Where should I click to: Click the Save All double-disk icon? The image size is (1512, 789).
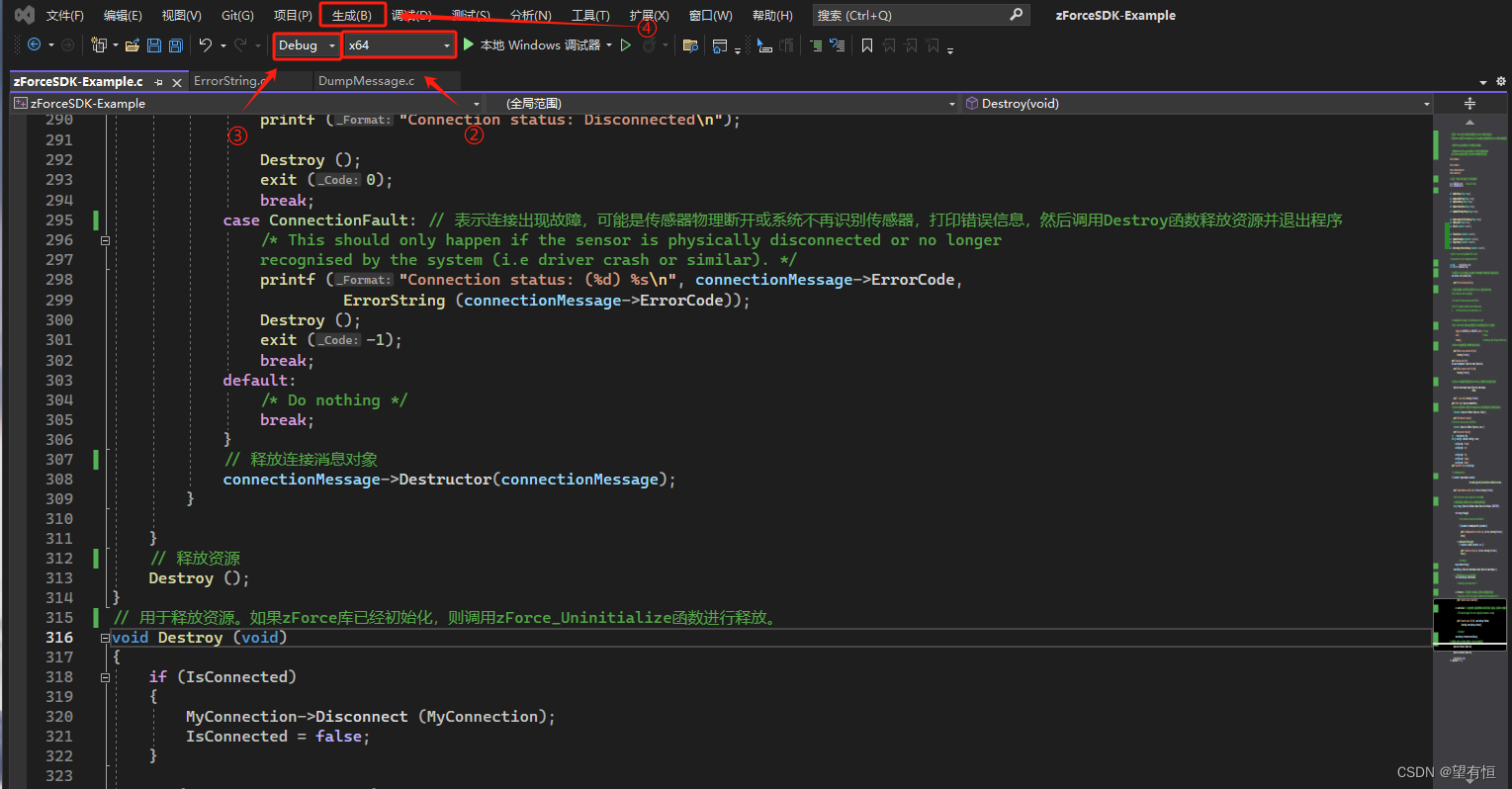[176, 45]
